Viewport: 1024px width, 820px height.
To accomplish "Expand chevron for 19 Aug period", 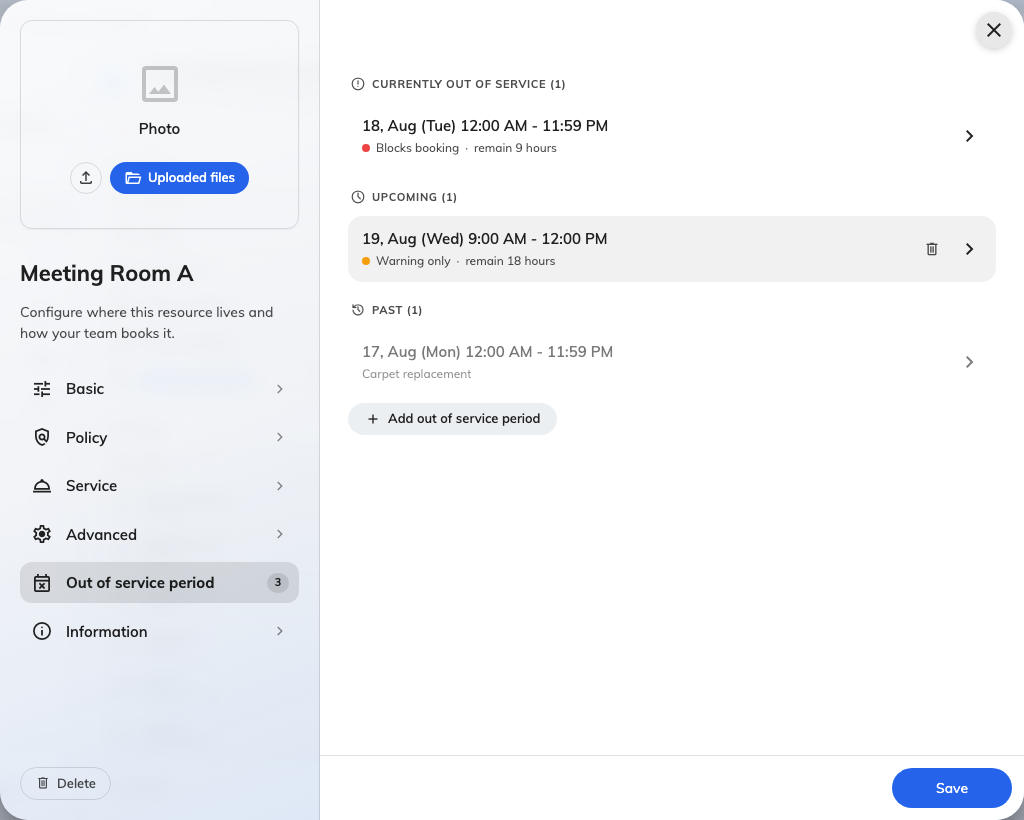I will (x=970, y=249).
